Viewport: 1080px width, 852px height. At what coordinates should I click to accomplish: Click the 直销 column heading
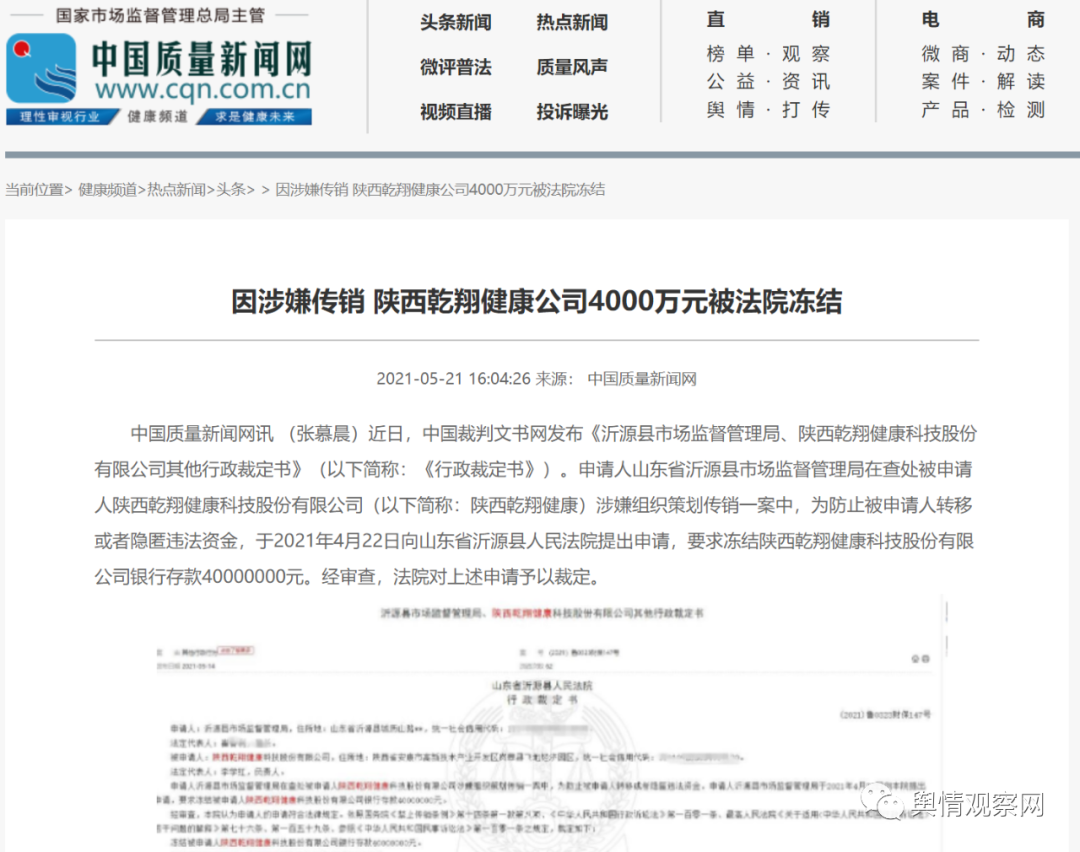pos(768,19)
